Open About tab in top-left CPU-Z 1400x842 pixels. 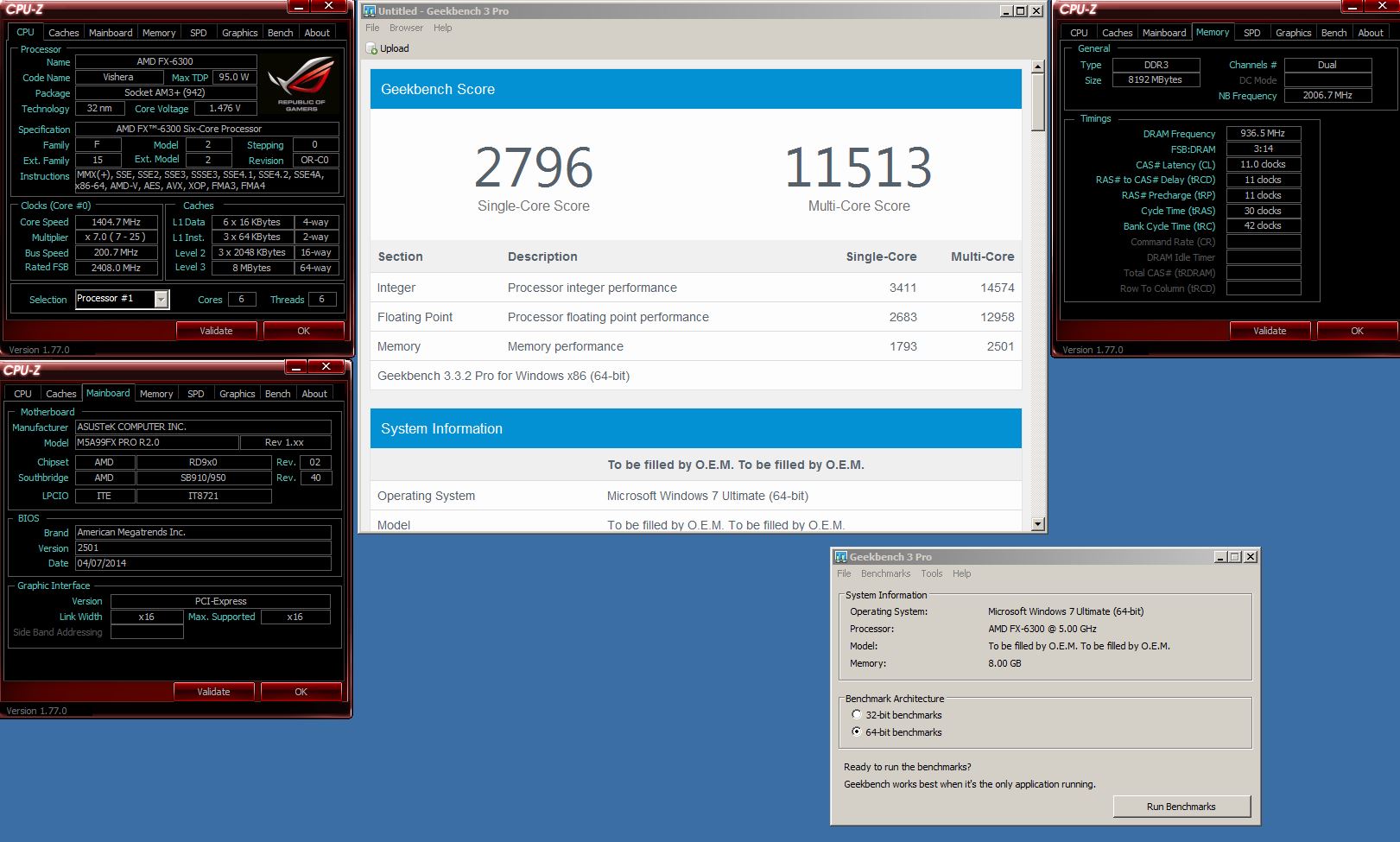(317, 33)
